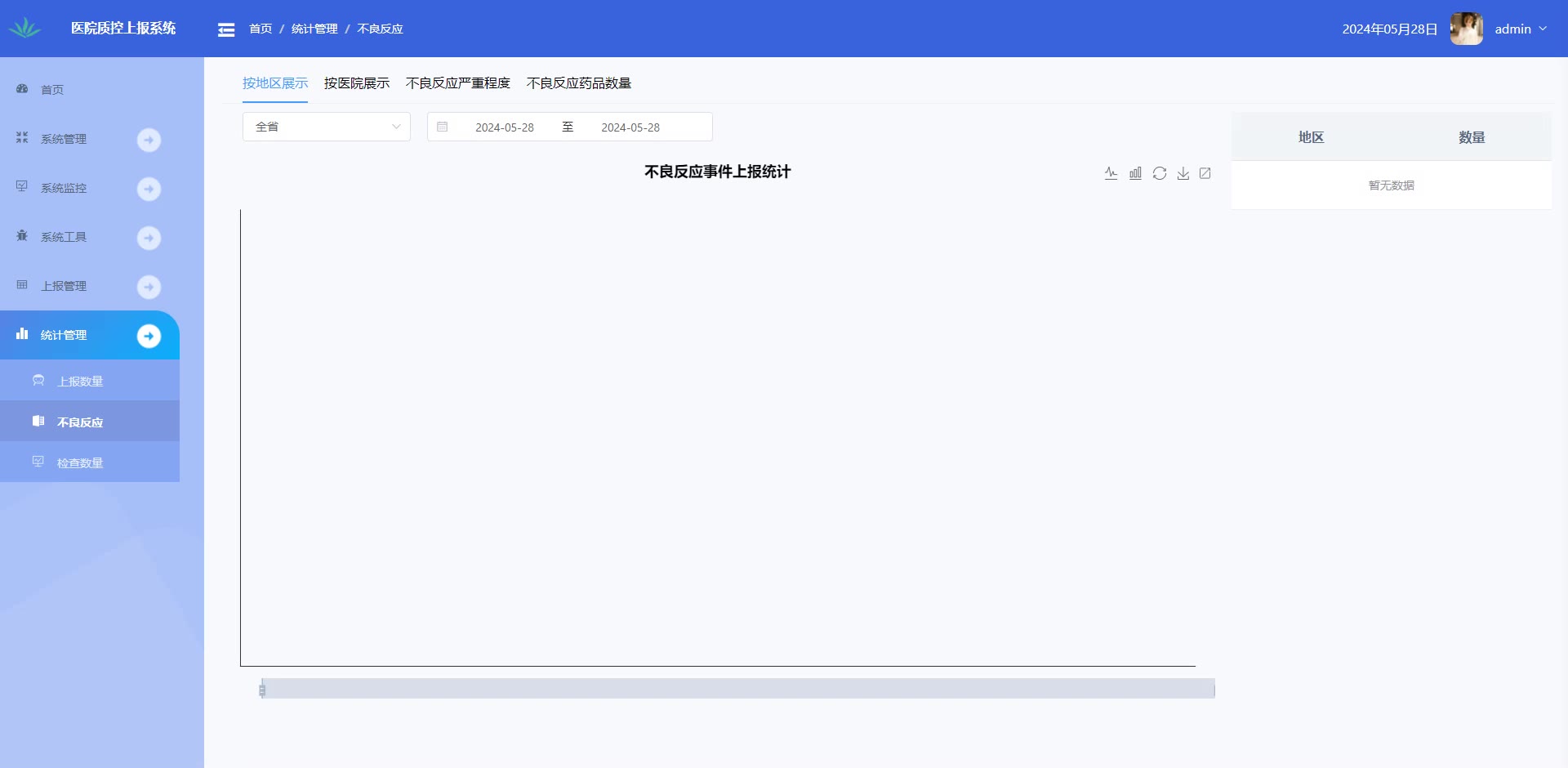This screenshot has height=768, width=1568.
Task: Open the 系统监控 menu item
Action: coord(90,188)
